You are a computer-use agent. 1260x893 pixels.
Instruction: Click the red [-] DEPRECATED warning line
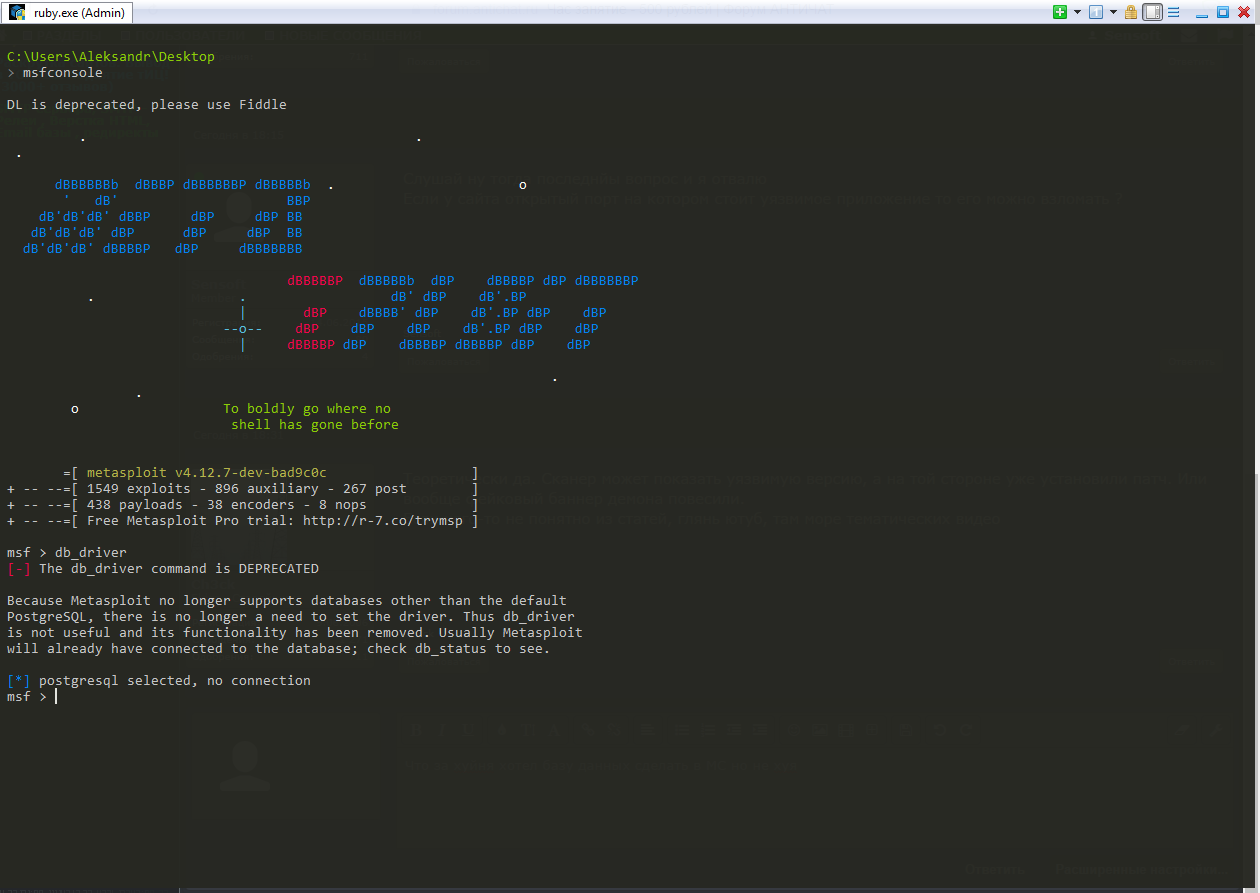(x=163, y=569)
